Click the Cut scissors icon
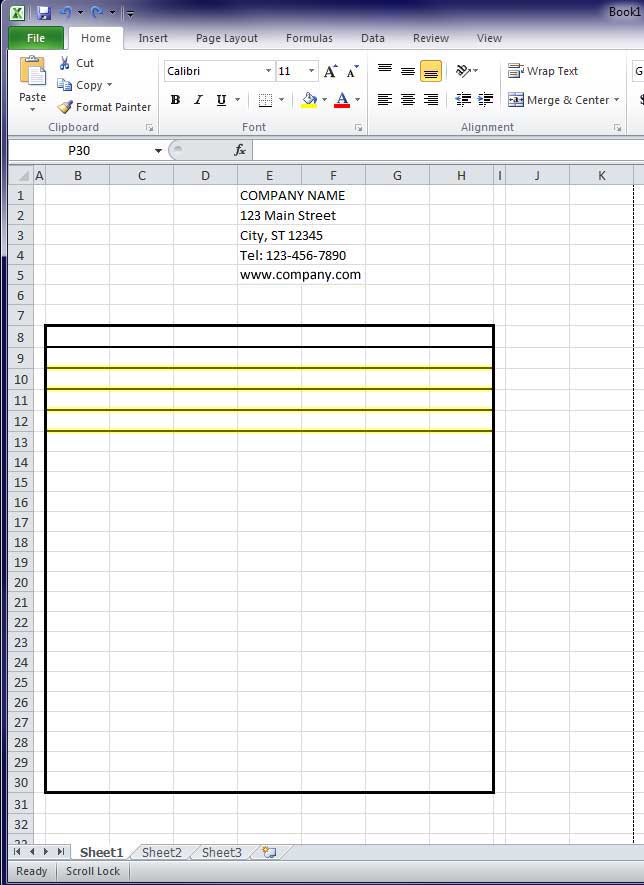Viewport: 644px width, 885px height. point(65,63)
